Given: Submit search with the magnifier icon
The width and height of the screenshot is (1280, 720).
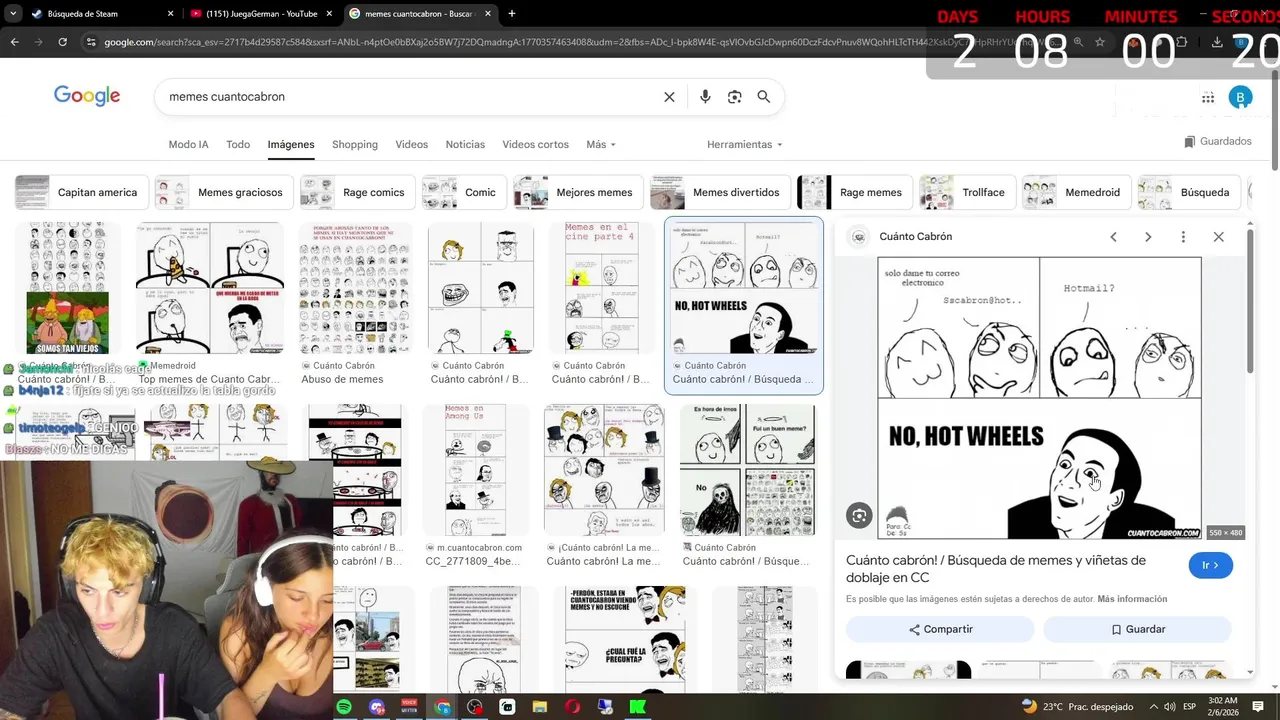Looking at the screenshot, I should [763, 97].
